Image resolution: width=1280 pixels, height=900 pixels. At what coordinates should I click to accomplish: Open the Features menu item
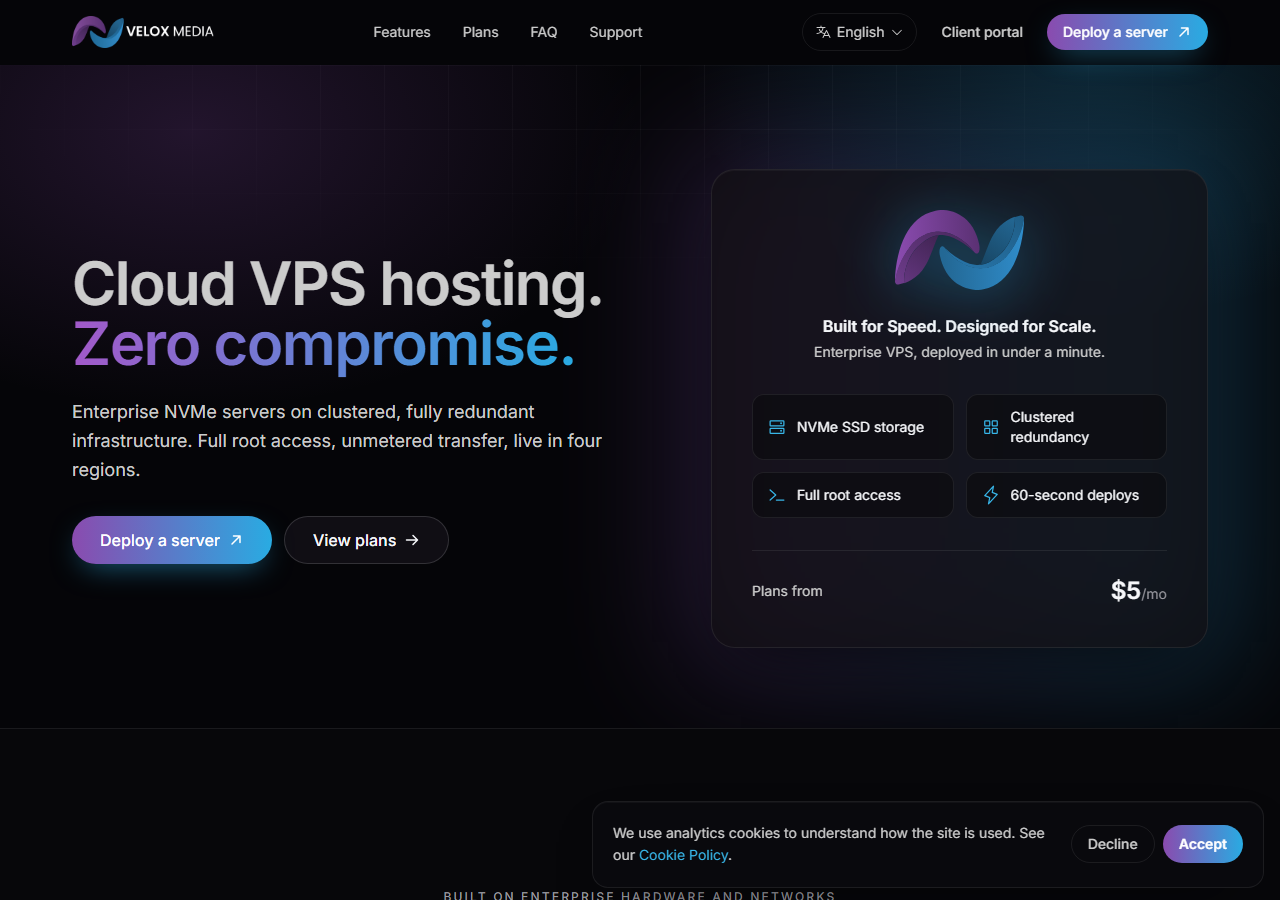coord(402,32)
